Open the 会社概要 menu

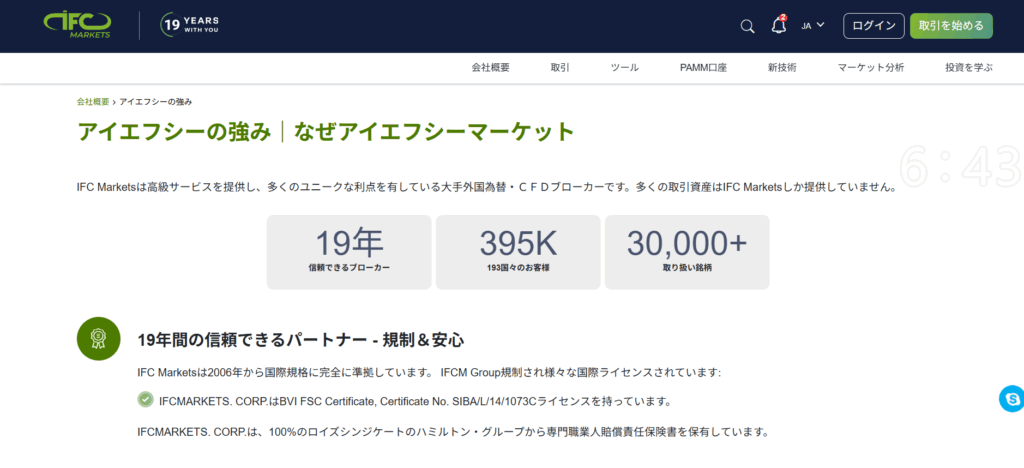[490, 68]
